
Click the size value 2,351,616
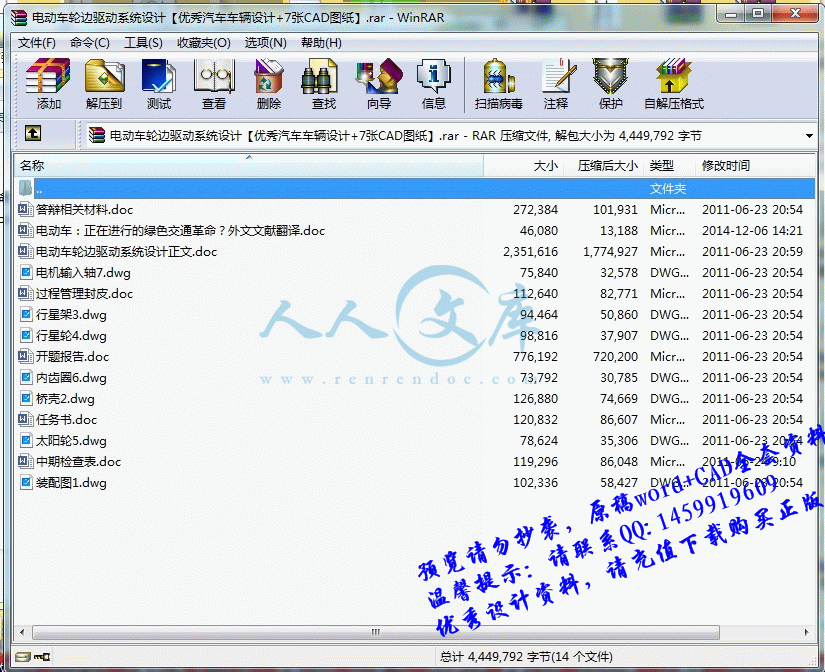pos(530,252)
